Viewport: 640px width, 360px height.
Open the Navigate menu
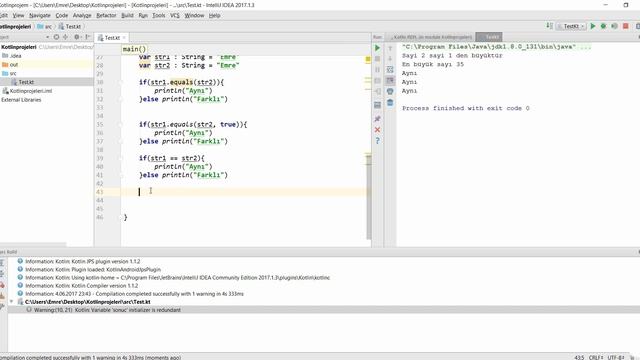pyautogui.click(x=40, y=16)
